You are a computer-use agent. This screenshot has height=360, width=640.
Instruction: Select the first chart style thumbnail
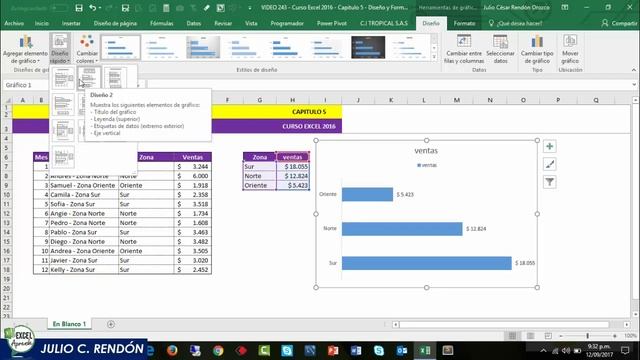click(120, 47)
